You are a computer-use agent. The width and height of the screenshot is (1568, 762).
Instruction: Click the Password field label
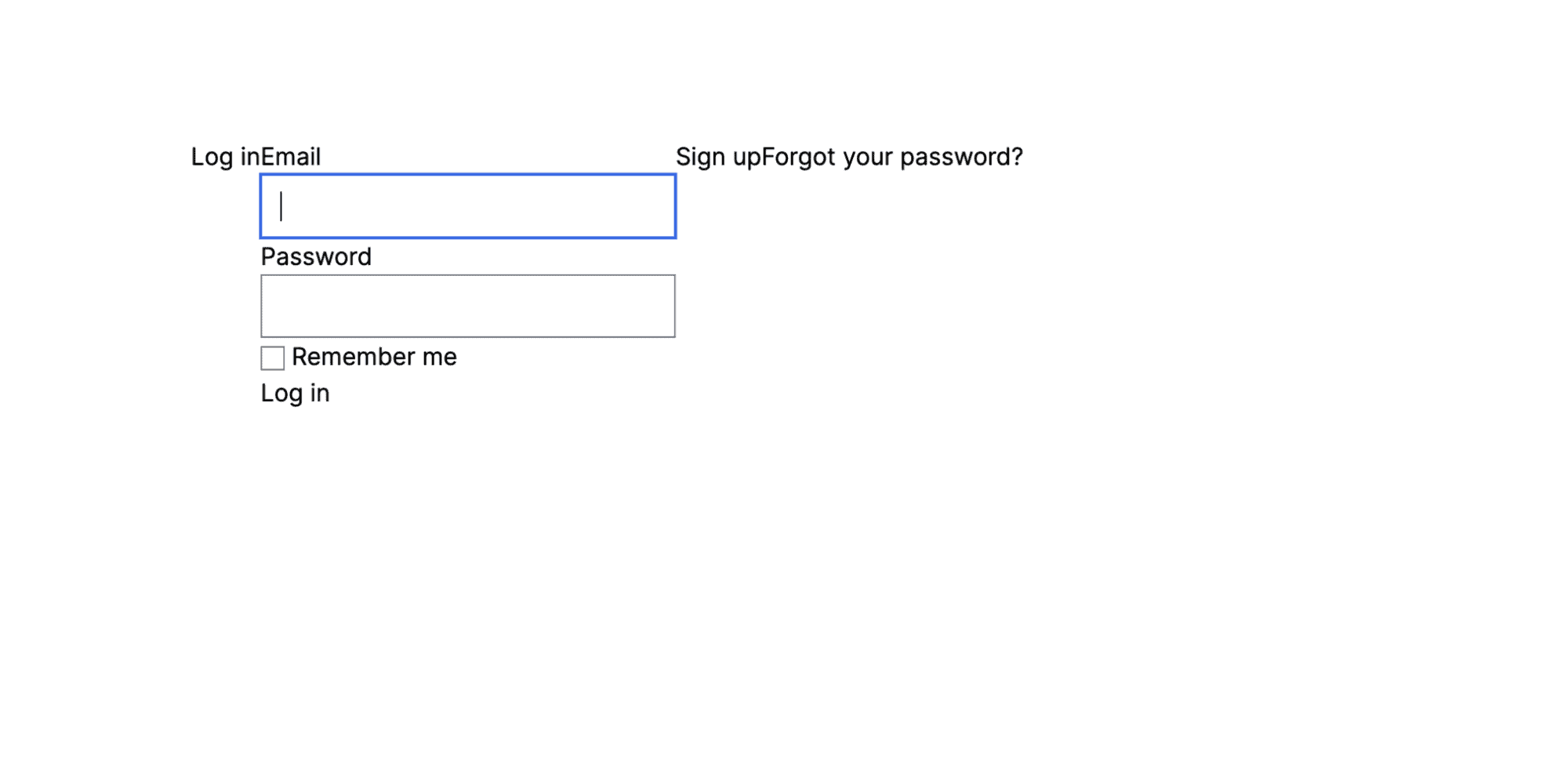(x=316, y=257)
